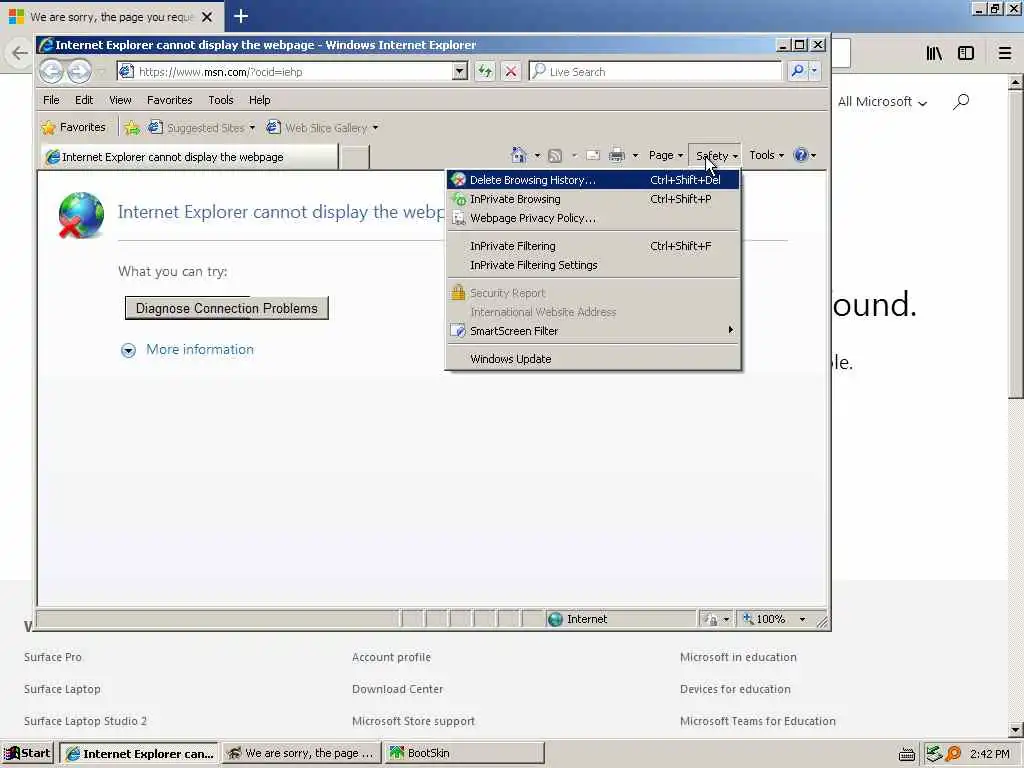Expand More information section

pos(187,350)
